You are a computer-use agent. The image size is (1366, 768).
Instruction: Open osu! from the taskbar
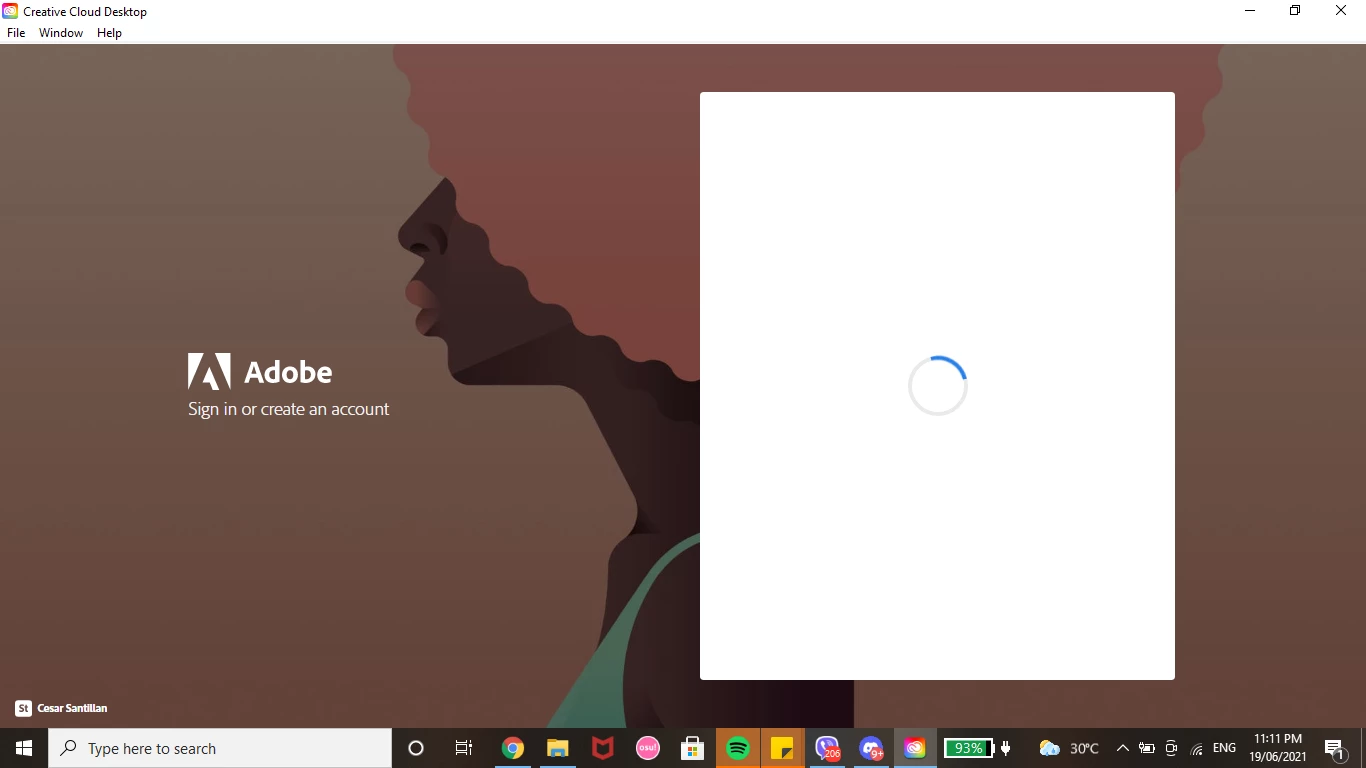(x=648, y=748)
